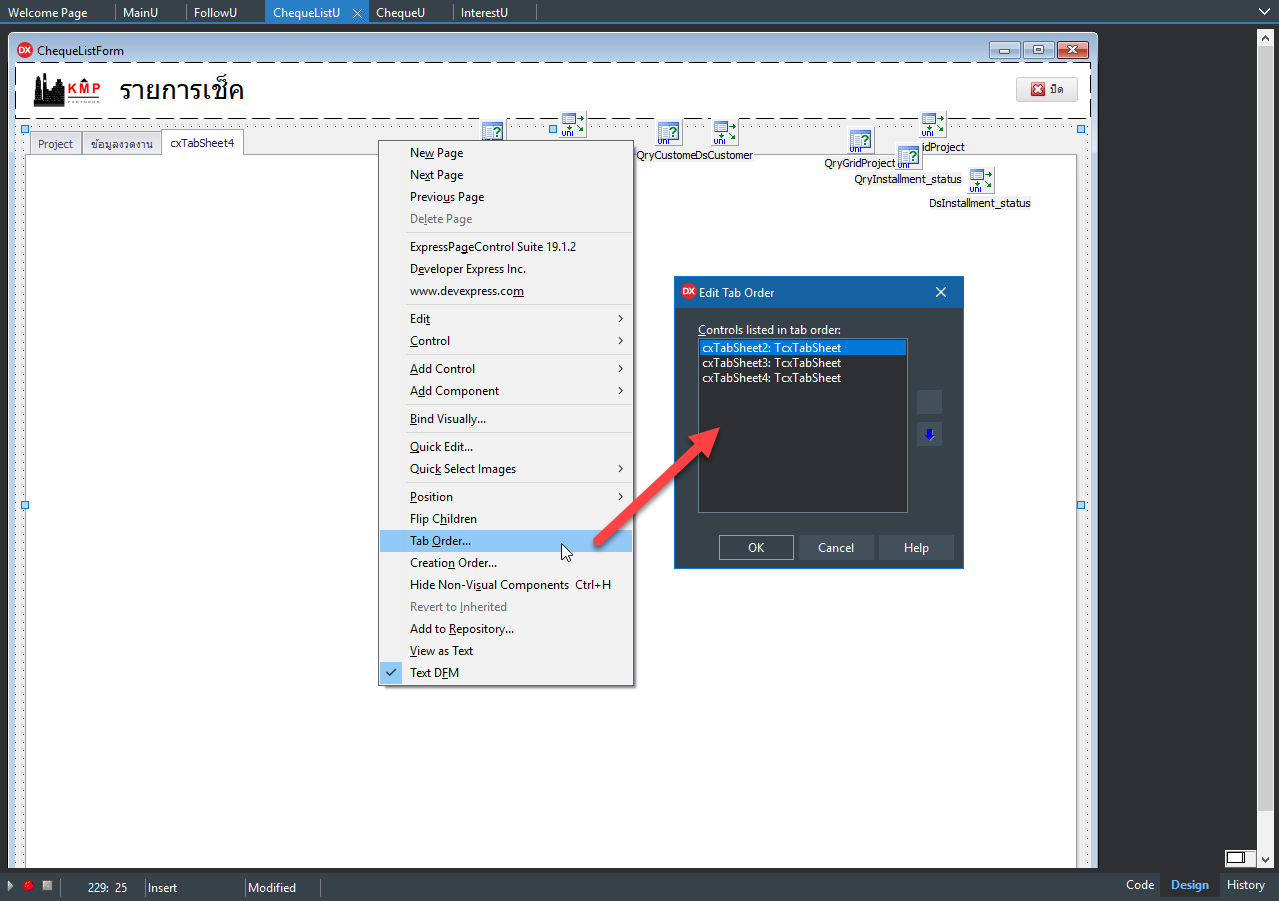Viewport: 1279px width, 901px height.
Task: Expand the Add Component submenu
Action: click(454, 390)
